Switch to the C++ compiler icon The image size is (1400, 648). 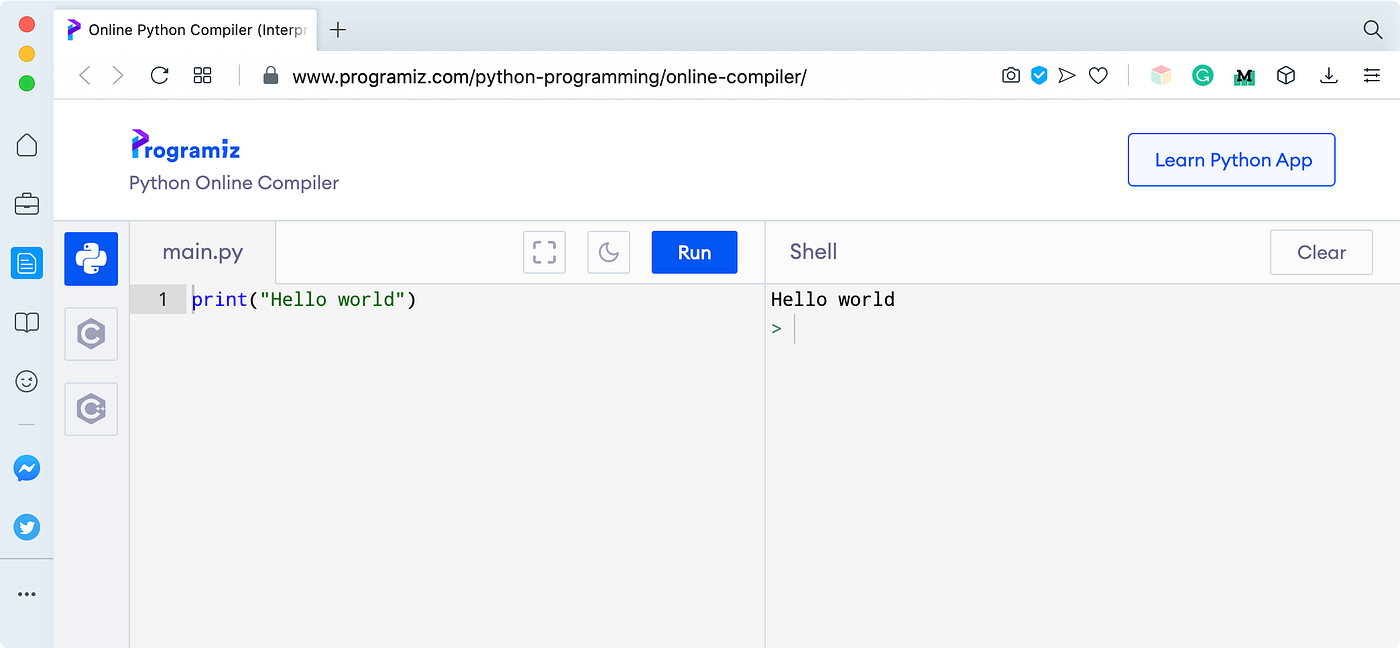pos(91,409)
